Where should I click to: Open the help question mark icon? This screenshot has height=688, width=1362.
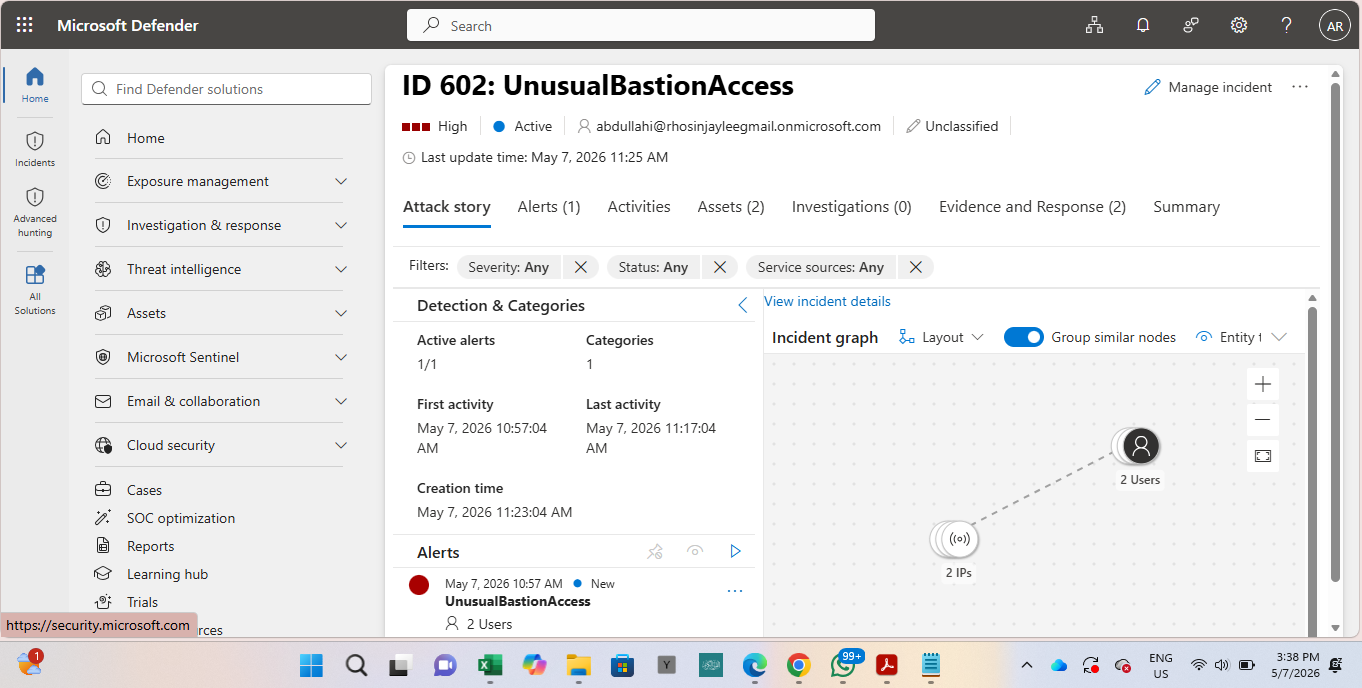pos(1287,26)
